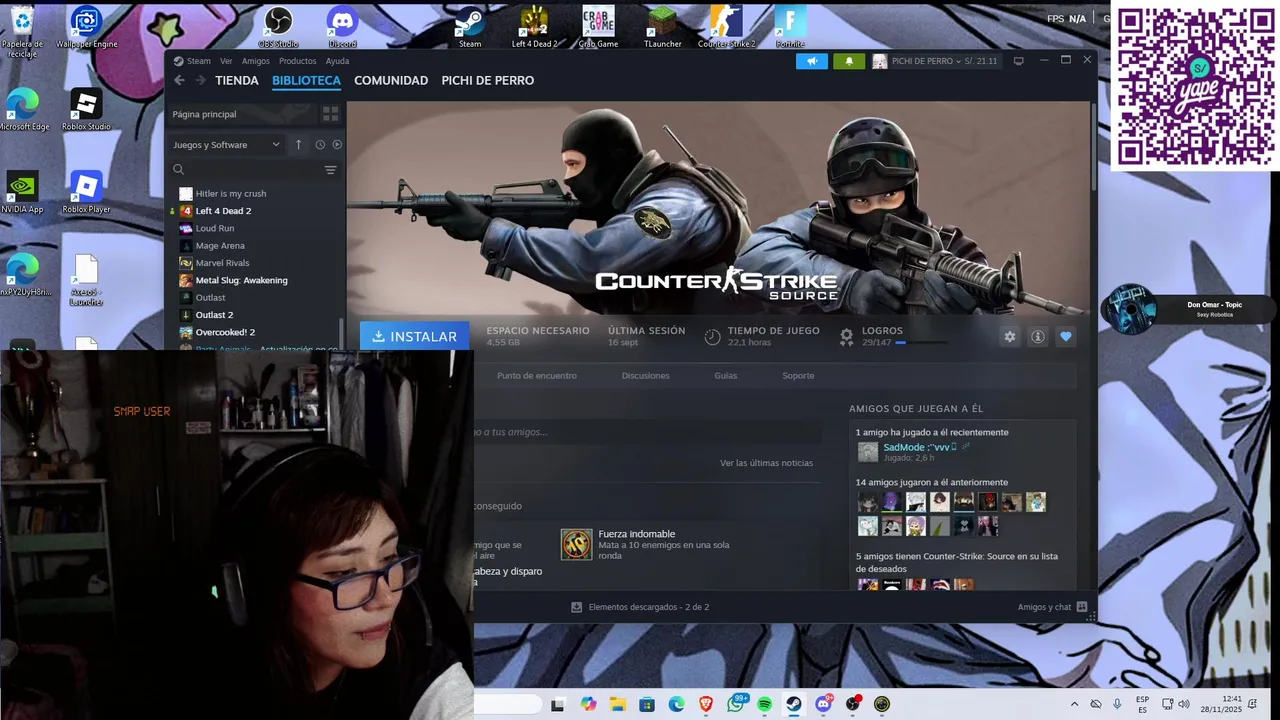1280x720 pixels.
Task: Open Discusiones tab
Action: tap(645, 376)
